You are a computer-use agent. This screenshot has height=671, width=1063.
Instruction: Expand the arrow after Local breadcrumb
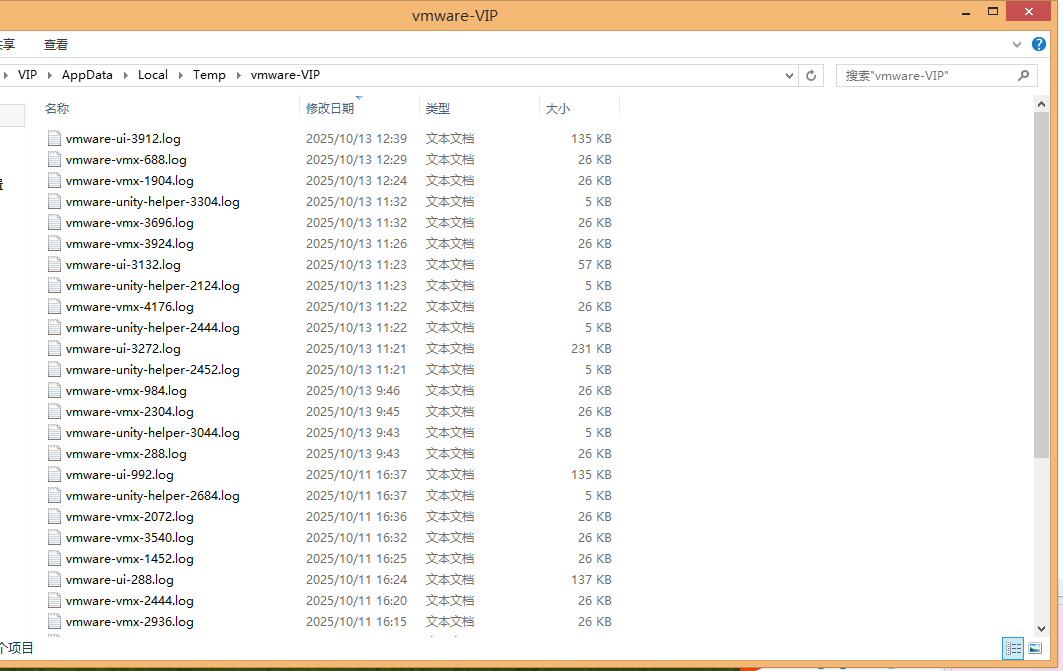tap(180, 75)
